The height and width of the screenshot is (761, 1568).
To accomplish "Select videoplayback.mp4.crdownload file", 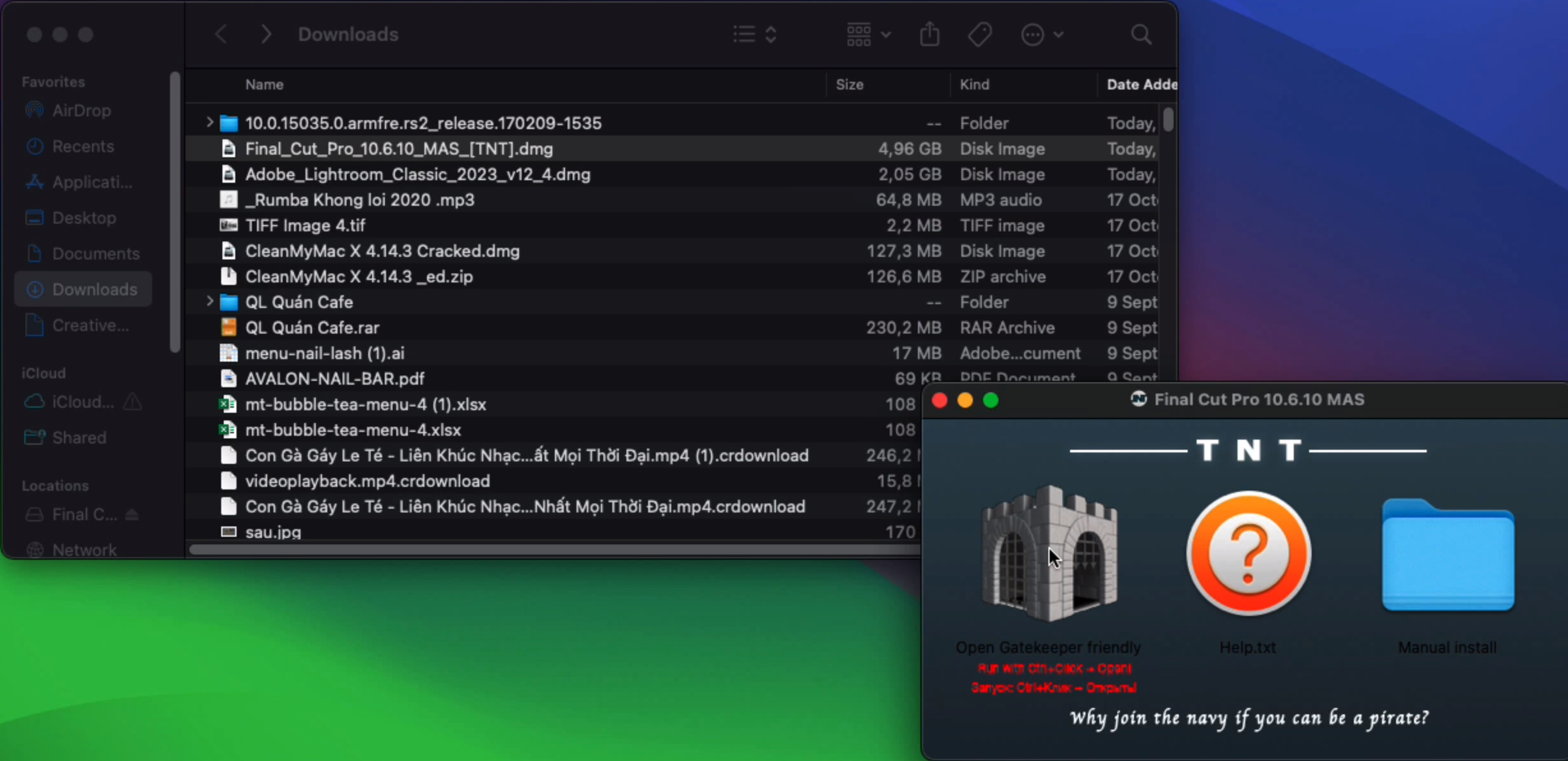I will [554, 481].
